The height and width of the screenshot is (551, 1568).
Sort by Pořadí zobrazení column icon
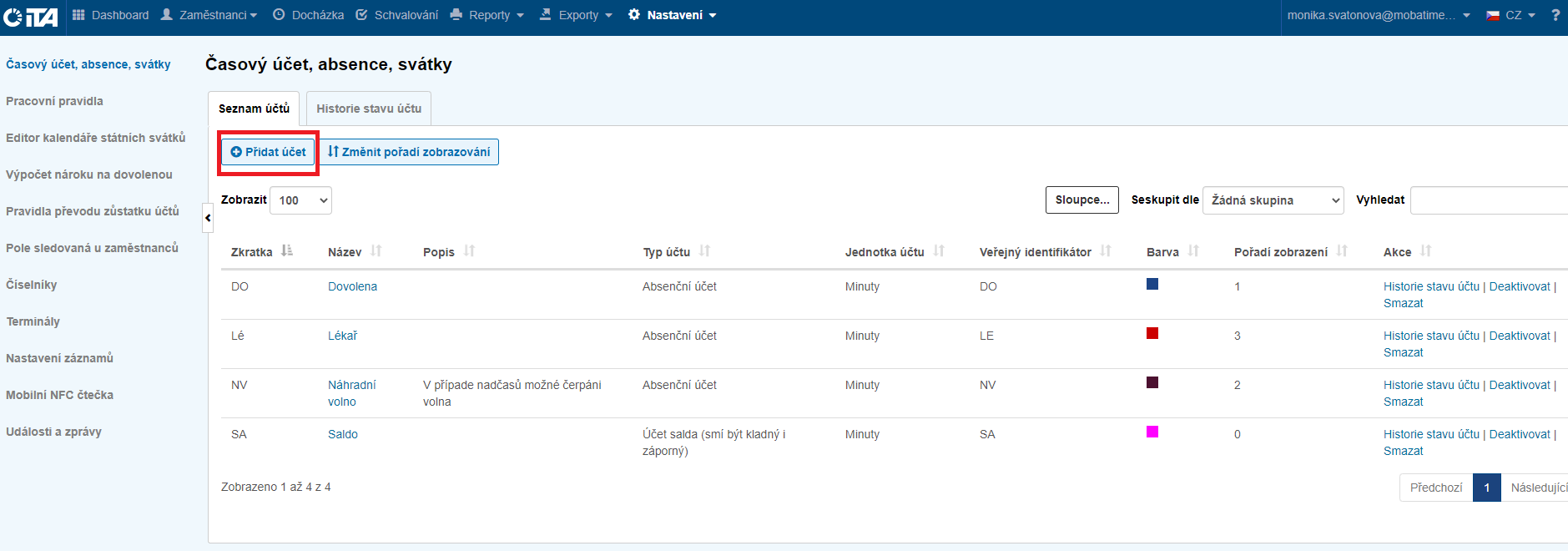[1342, 251]
